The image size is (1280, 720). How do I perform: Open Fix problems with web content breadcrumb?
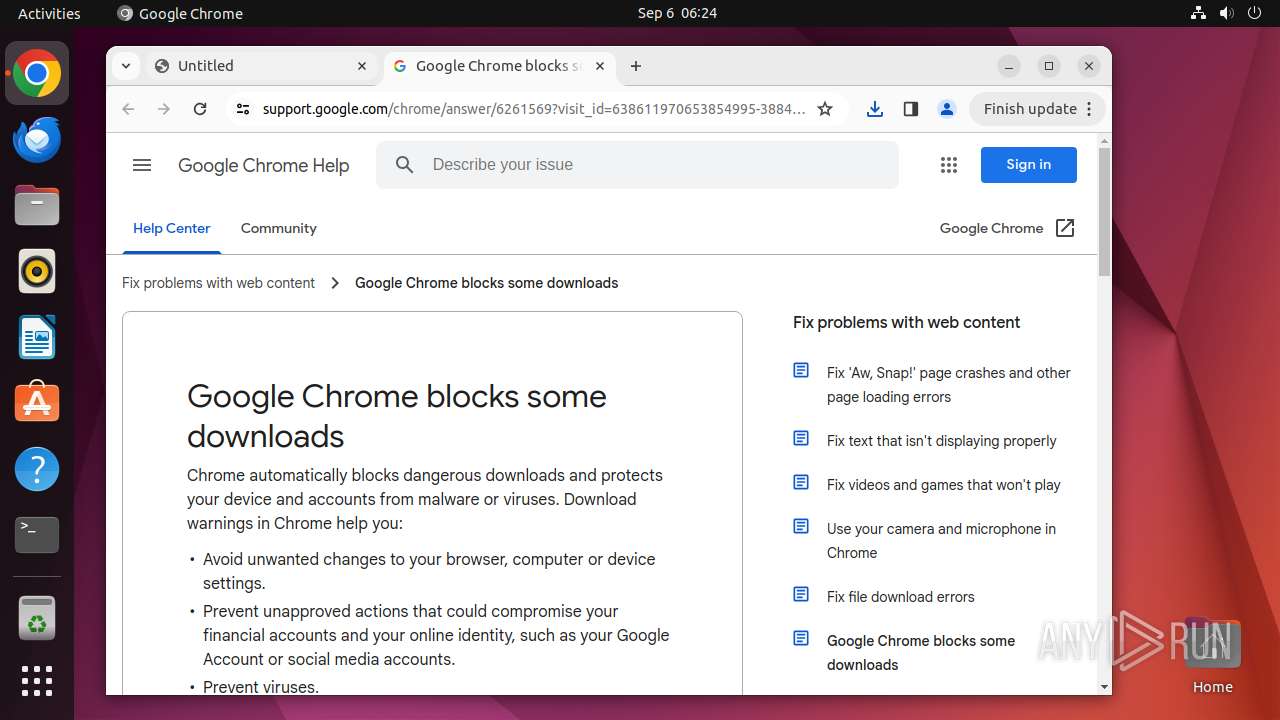[x=218, y=283]
